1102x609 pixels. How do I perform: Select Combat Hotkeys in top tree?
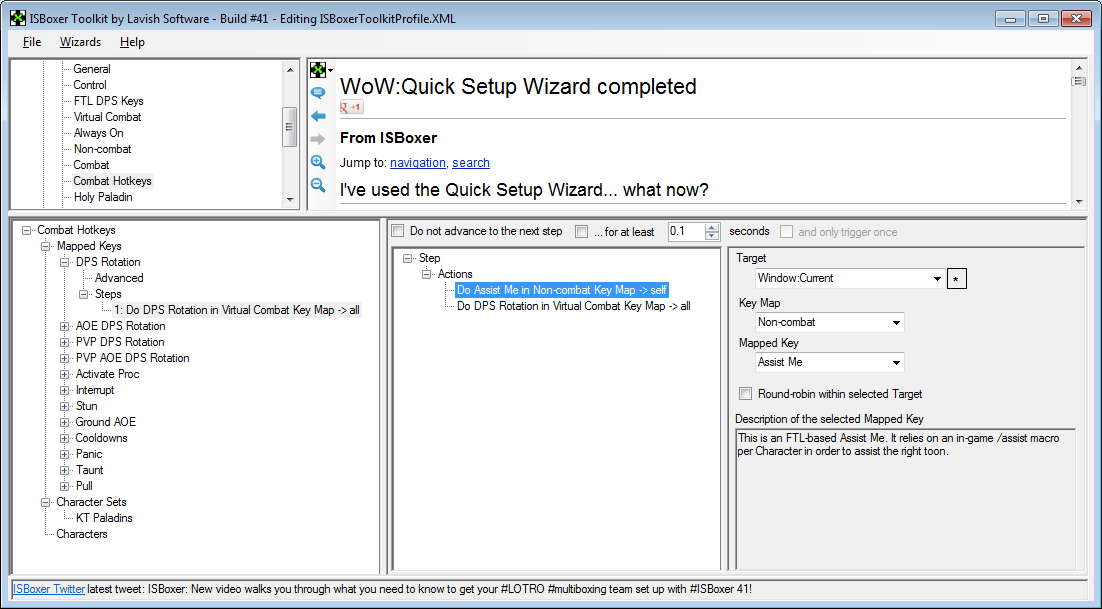[112, 181]
